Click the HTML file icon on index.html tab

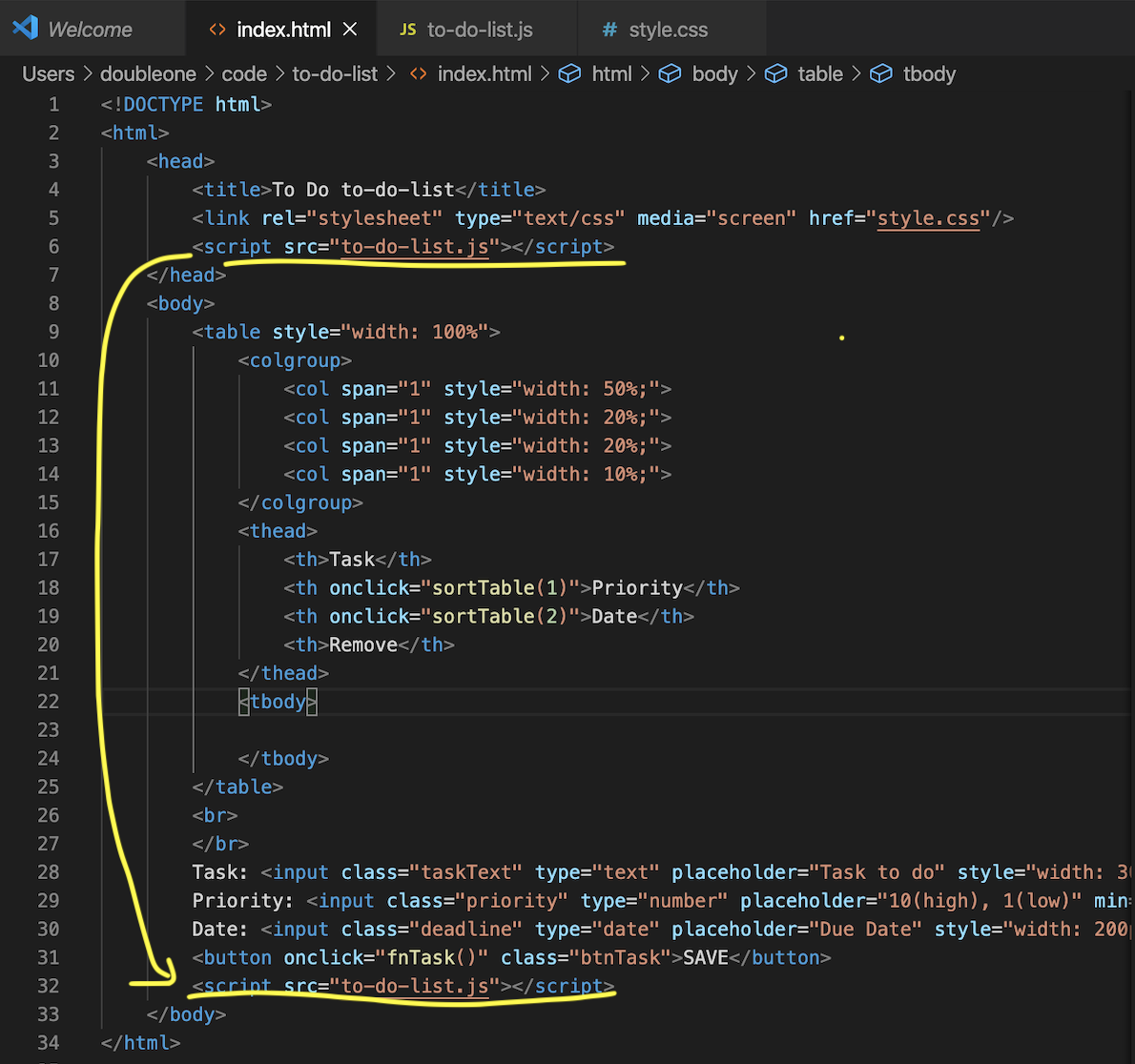pyautogui.click(x=217, y=30)
